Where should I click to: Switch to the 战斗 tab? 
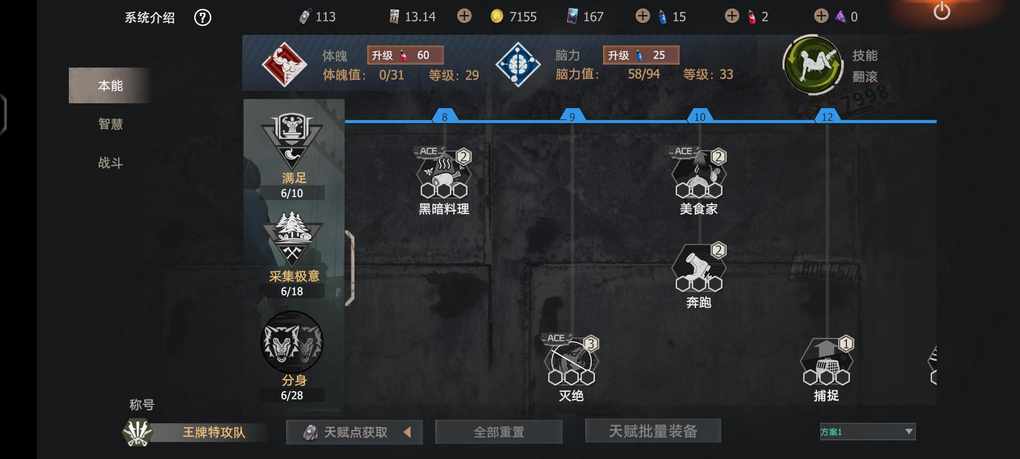[111, 163]
